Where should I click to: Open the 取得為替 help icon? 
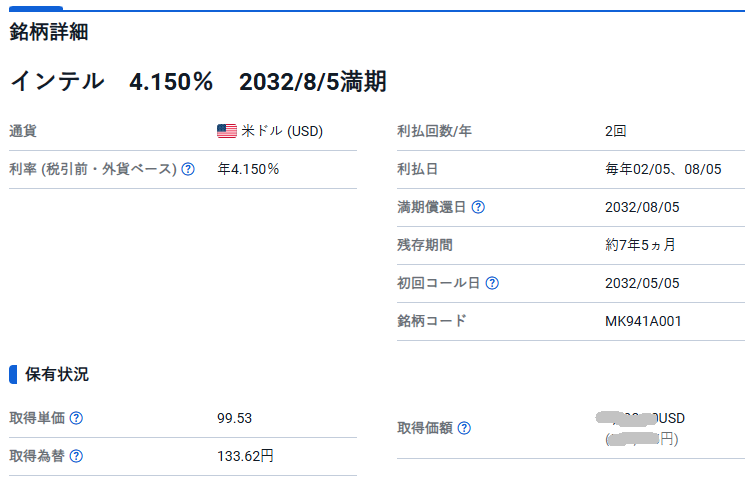coord(76,456)
